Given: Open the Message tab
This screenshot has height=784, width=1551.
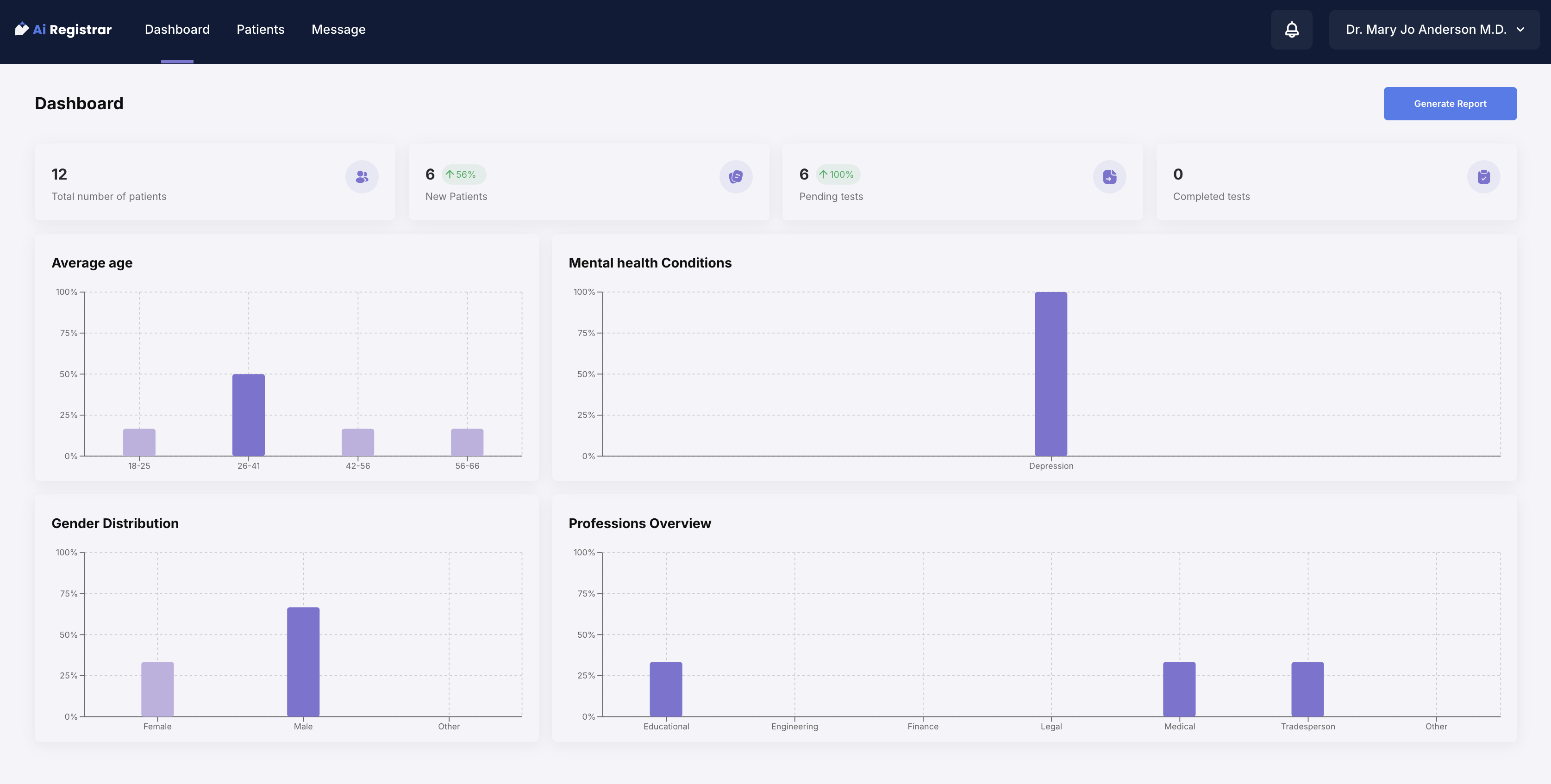Looking at the screenshot, I should click(338, 30).
